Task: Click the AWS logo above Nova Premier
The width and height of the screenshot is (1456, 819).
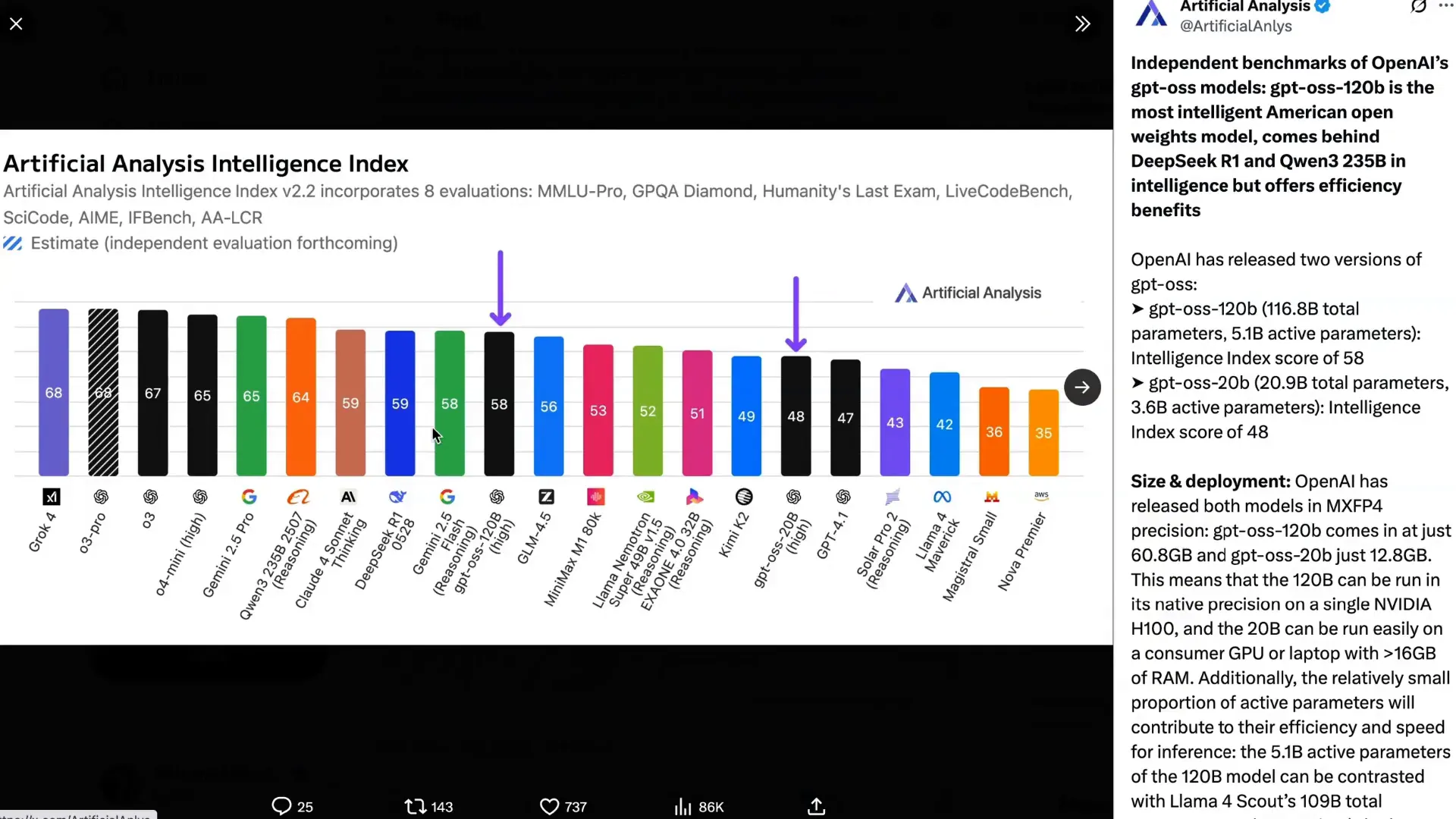Action: coord(1041,495)
